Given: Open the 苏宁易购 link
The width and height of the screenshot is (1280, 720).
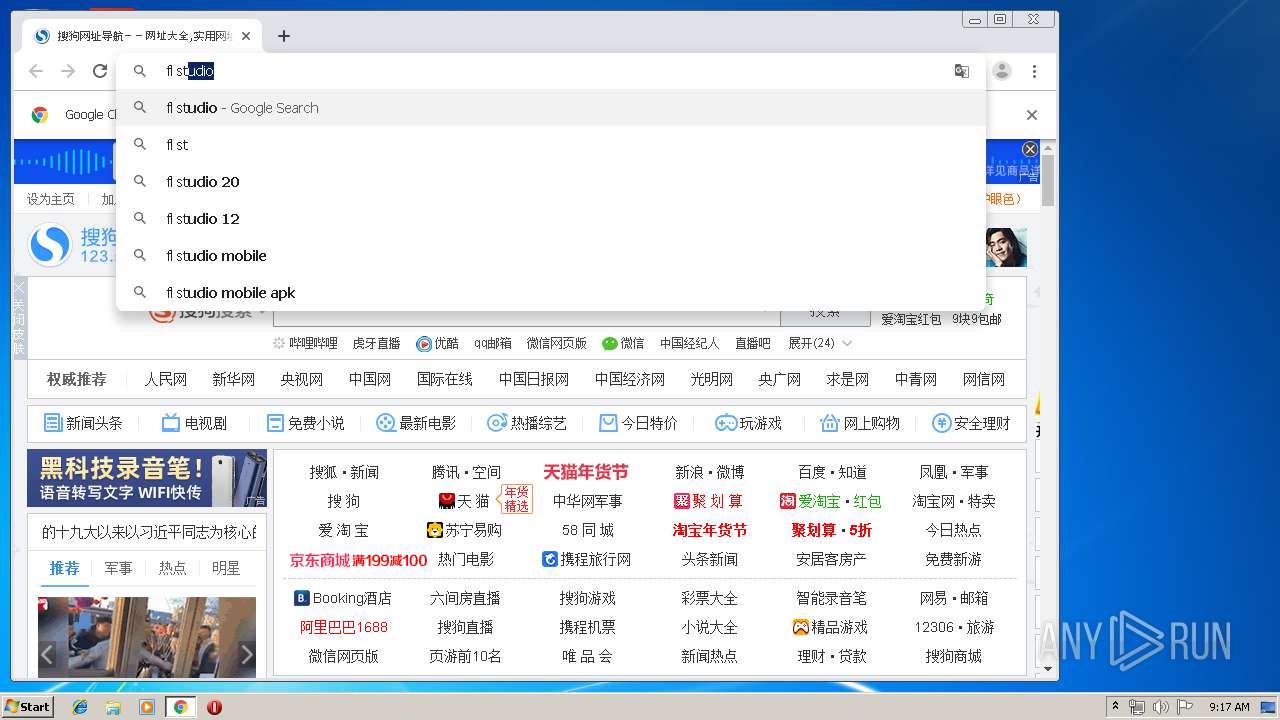Looking at the screenshot, I should click(x=464, y=530).
